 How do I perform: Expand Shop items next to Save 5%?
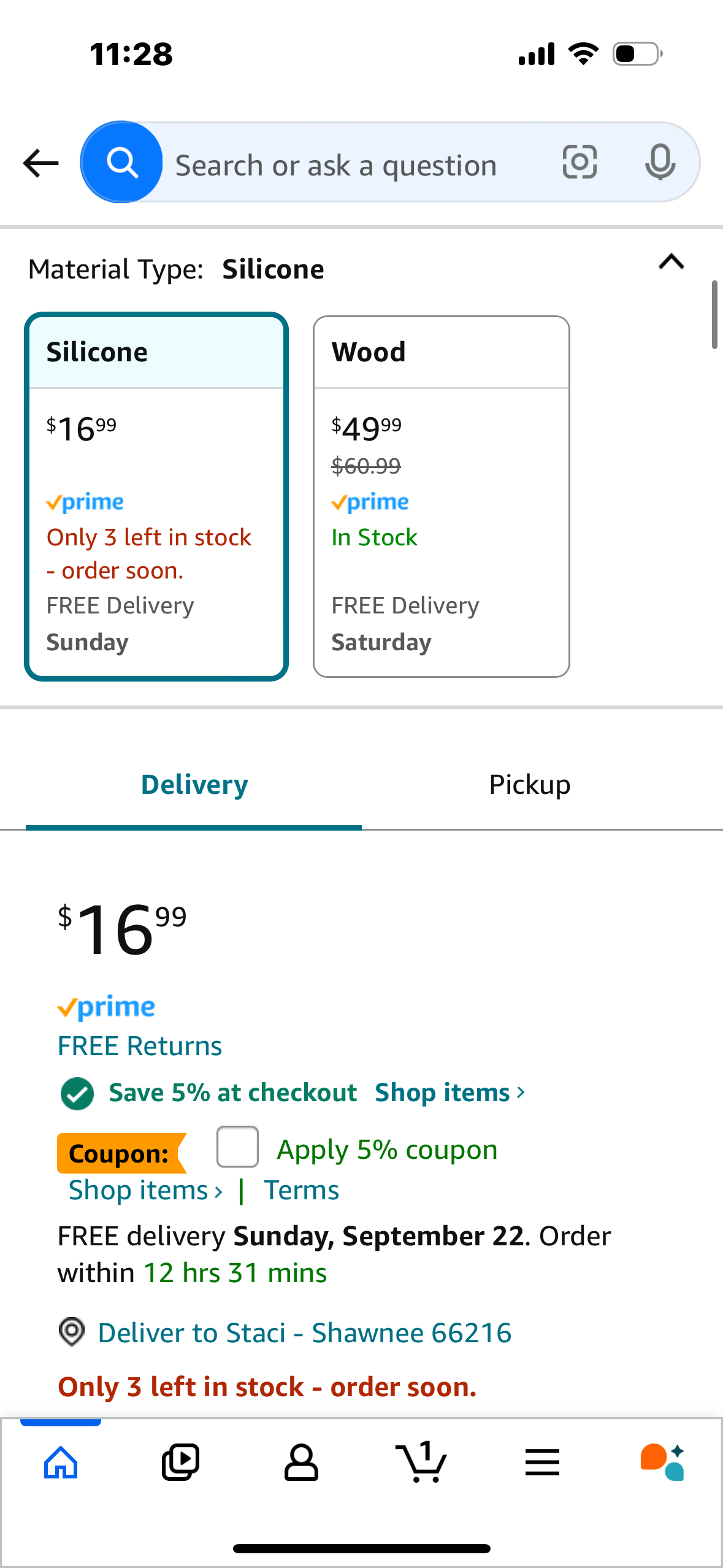[450, 1093]
